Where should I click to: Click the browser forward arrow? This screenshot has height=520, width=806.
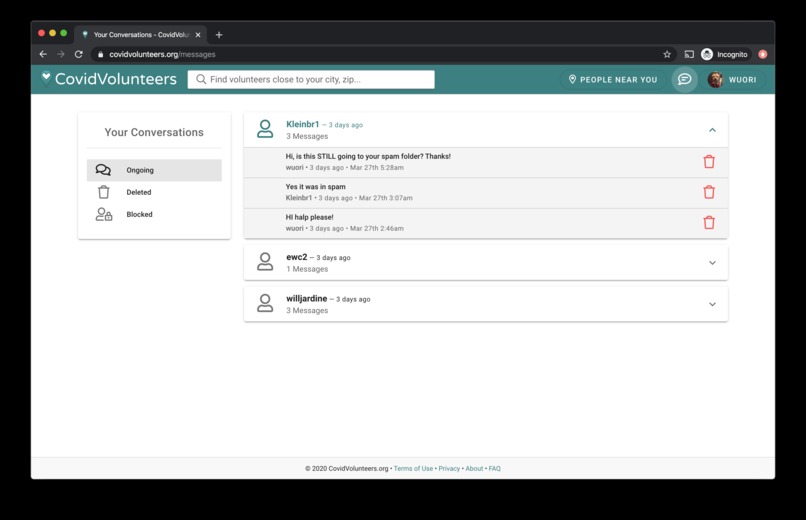61,54
